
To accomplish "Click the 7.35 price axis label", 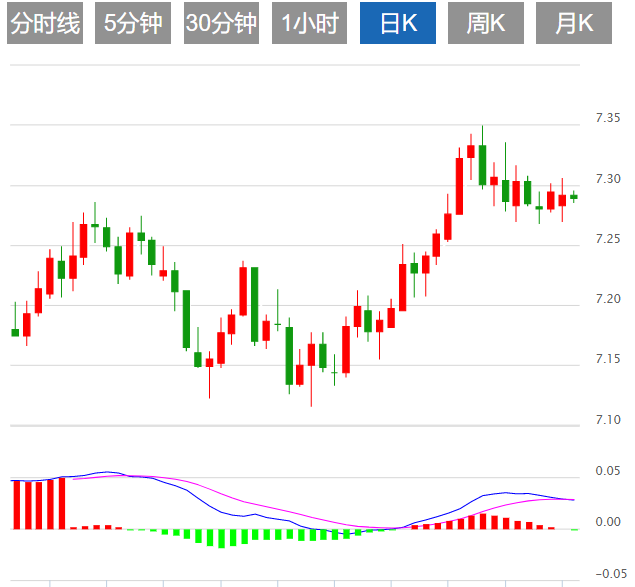I will 607,118.
